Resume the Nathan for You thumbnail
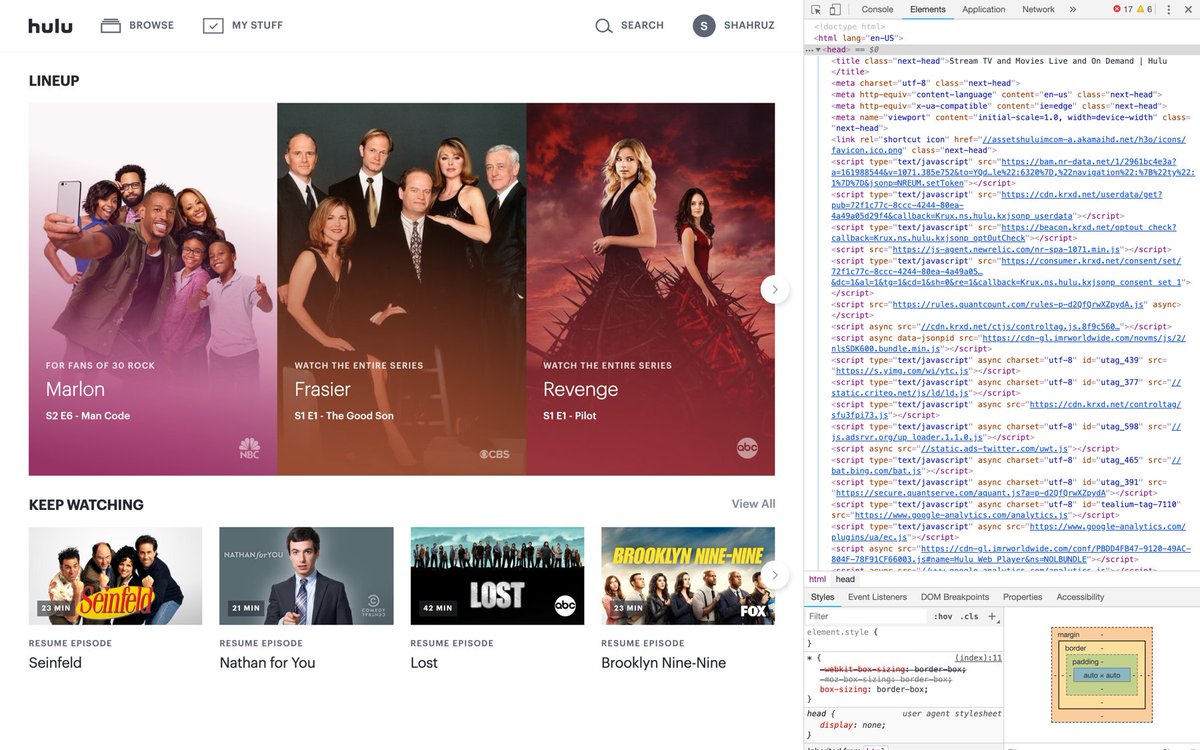The image size is (1200, 750). [306, 576]
